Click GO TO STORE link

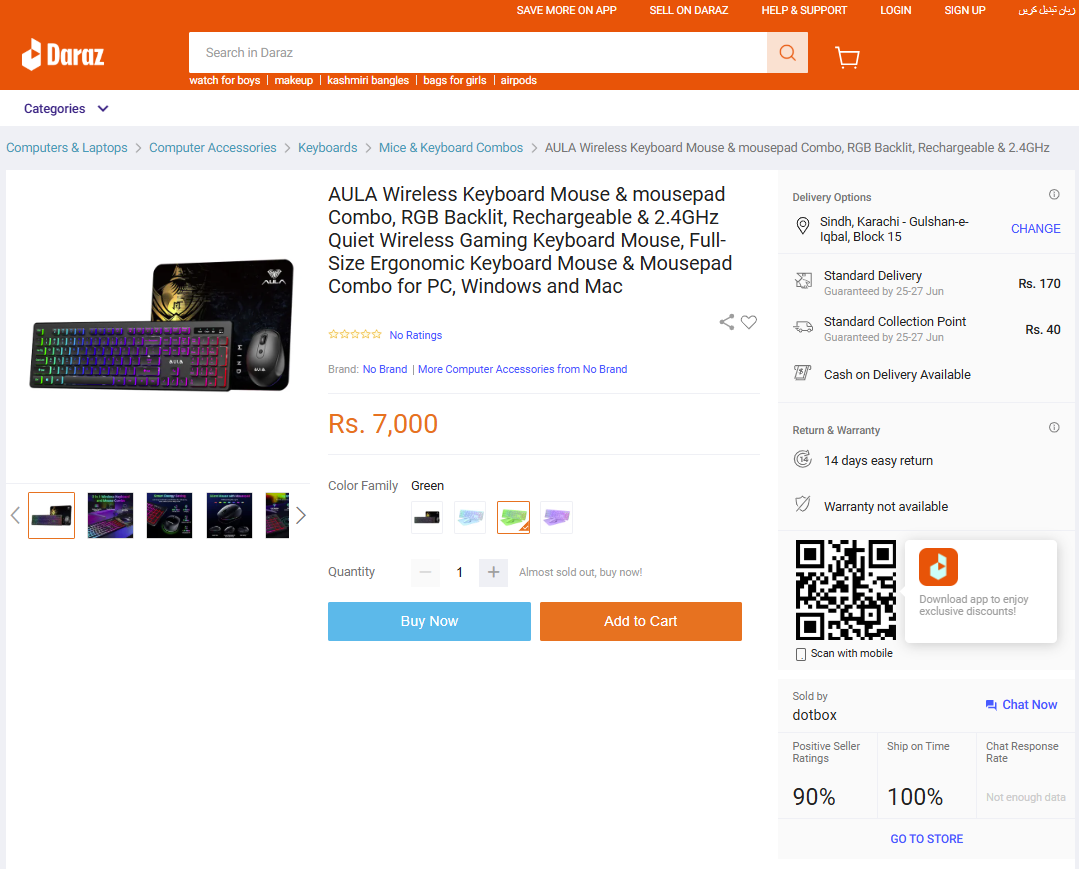click(x=926, y=839)
